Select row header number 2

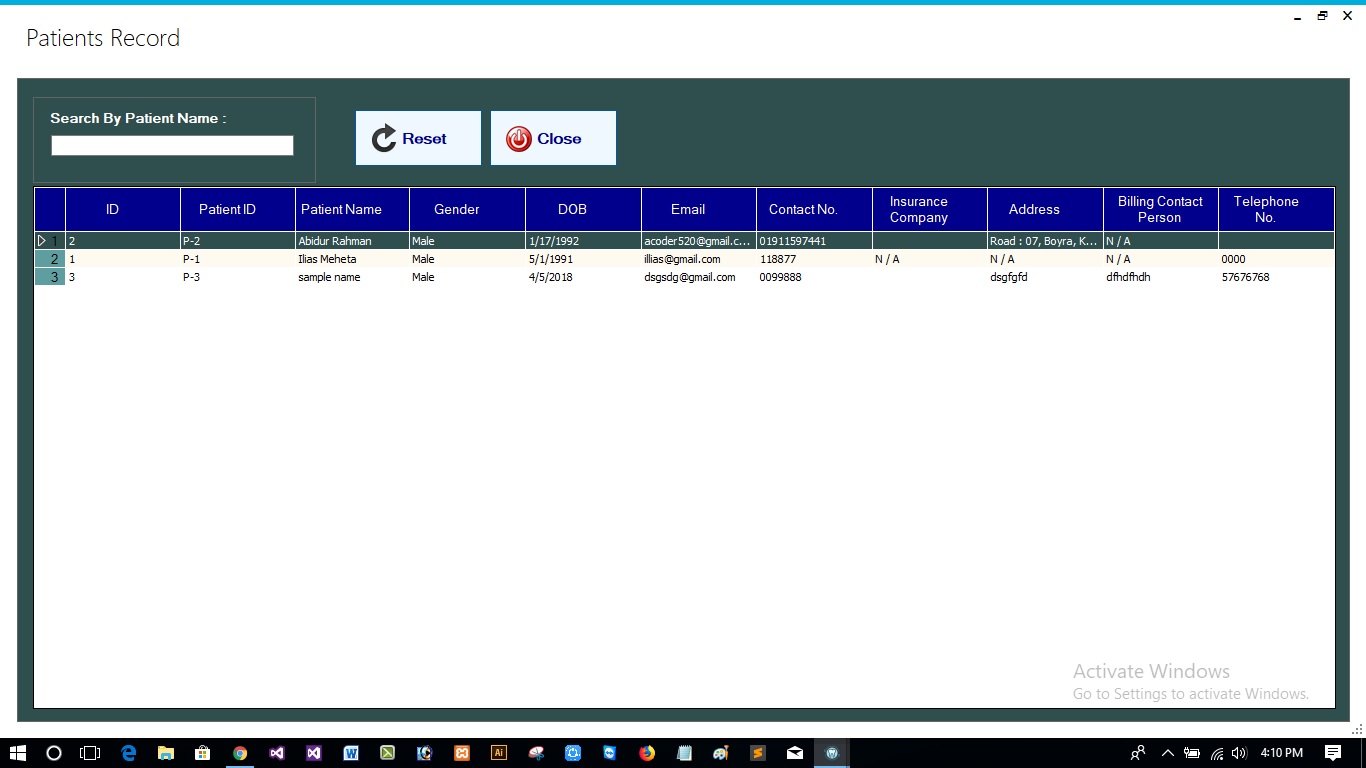pyautogui.click(x=50, y=259)
